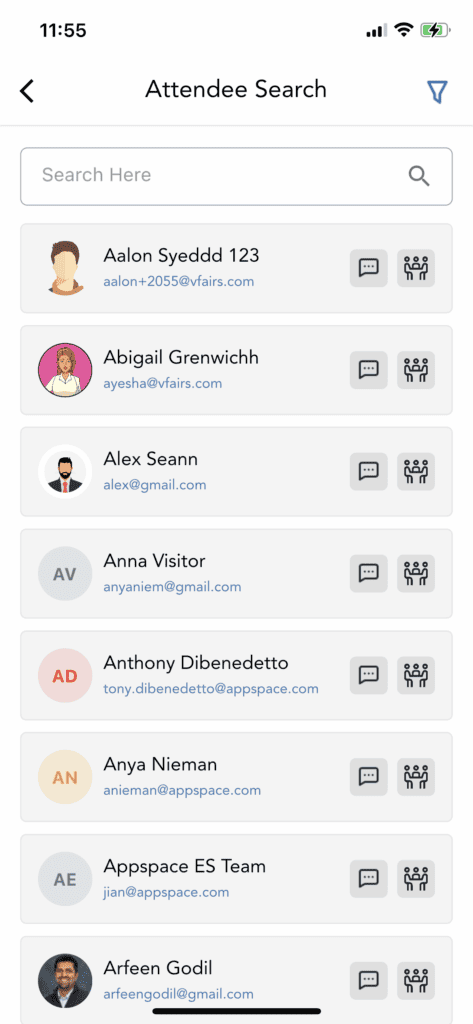Select Alex Seann's profile picture
This screenshot has height=1024, width=473.
(x=65, y=472)
